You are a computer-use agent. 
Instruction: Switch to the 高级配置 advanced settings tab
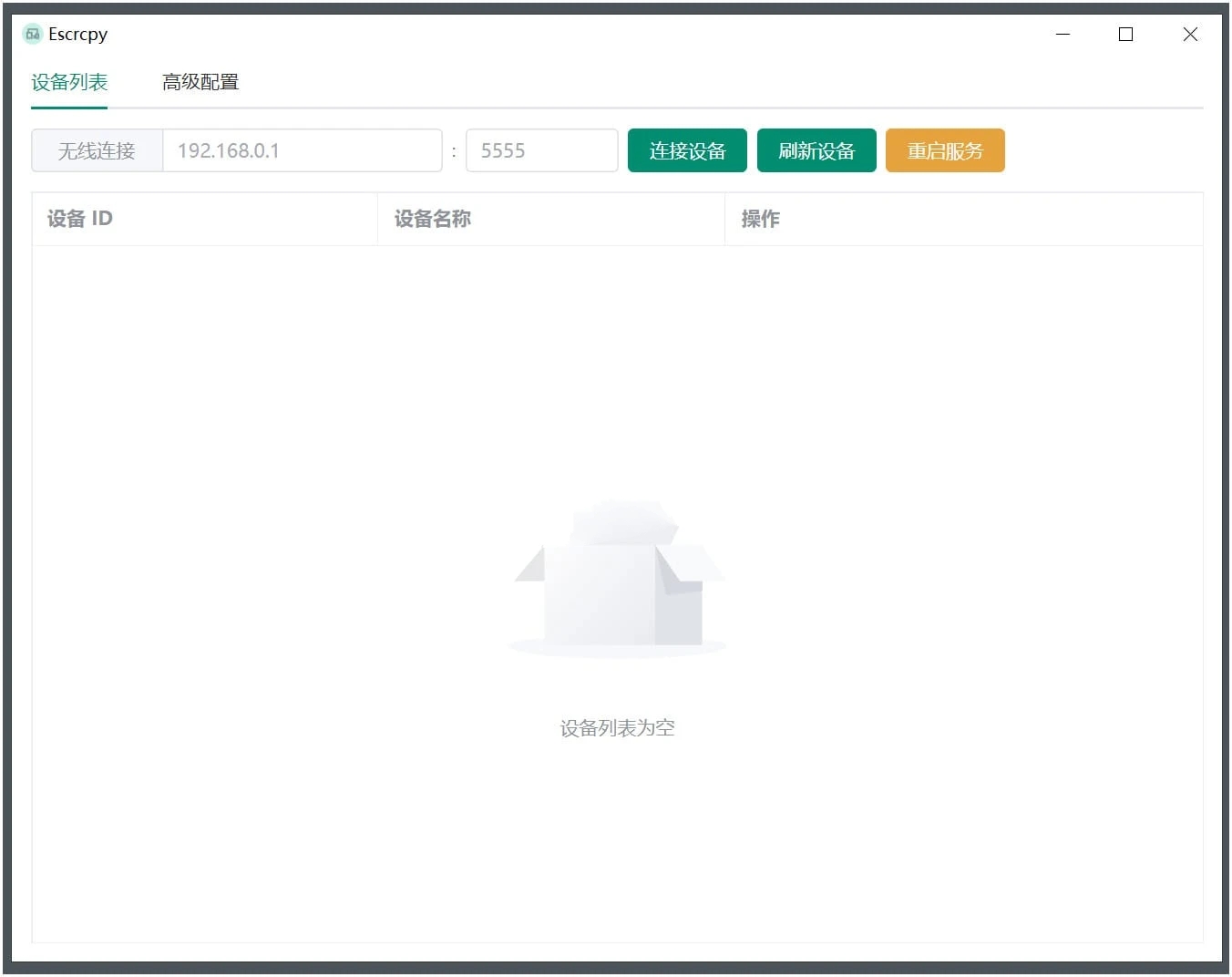200,82
